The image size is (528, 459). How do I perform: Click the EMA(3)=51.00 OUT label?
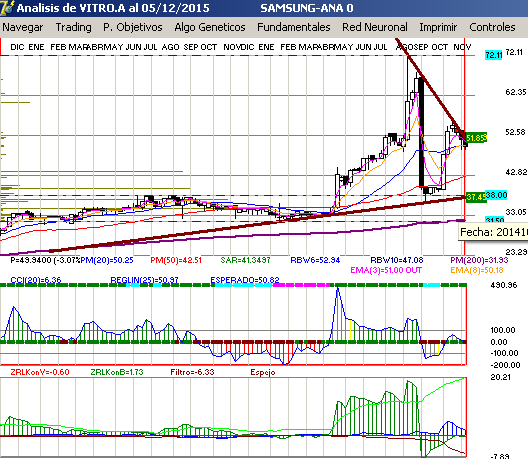click(x=386, y=270)
